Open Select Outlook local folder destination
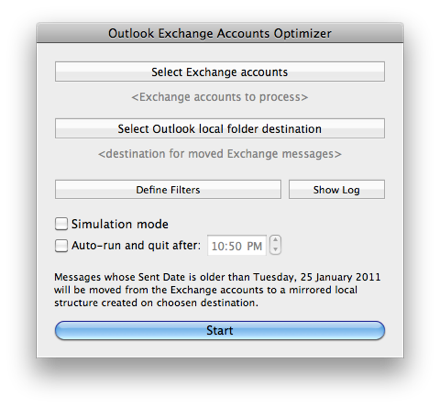The image size is (440, 408). pos(220,128)
